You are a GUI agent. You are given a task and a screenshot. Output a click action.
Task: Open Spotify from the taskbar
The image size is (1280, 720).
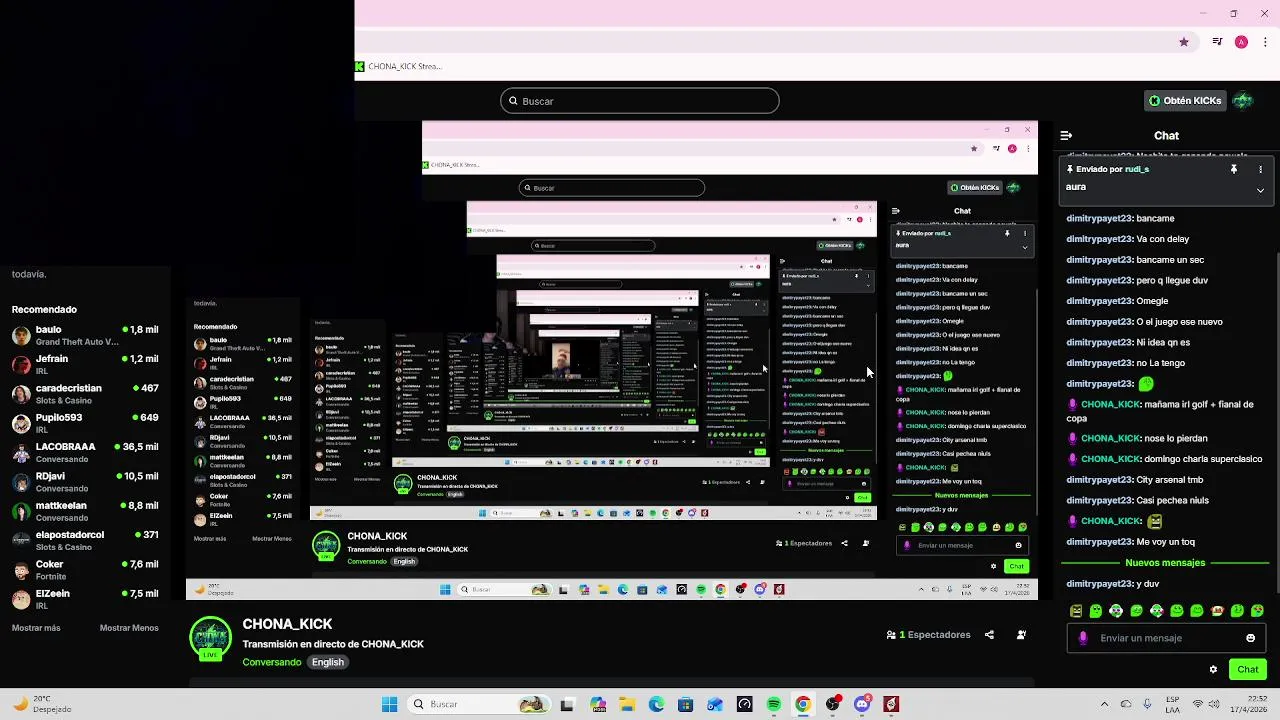774,704
